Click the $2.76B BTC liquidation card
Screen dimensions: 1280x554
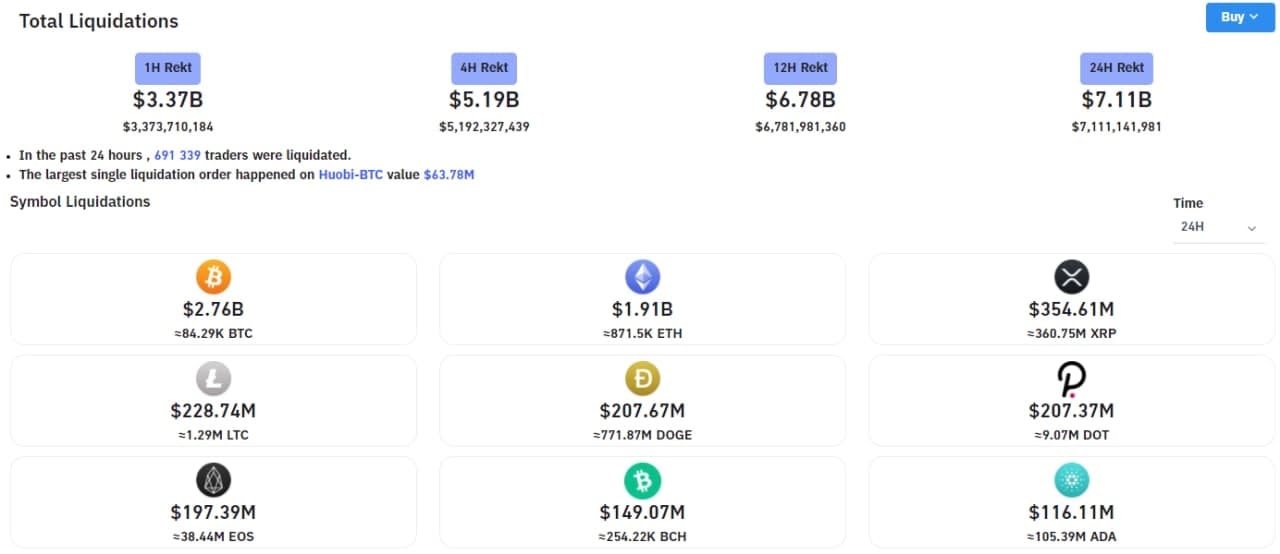click(x=213, y=299)
